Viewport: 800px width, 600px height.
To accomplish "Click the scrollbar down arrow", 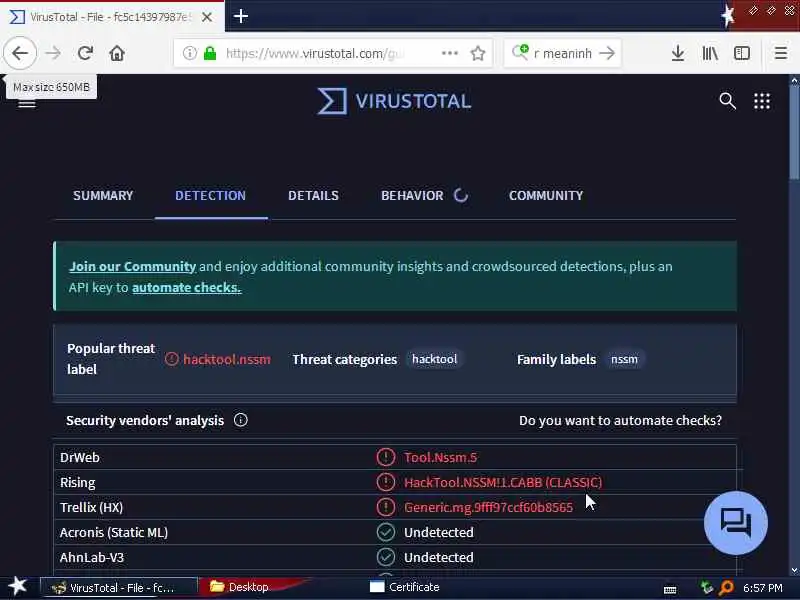I will pyautogui.click(x=794, y=570).
